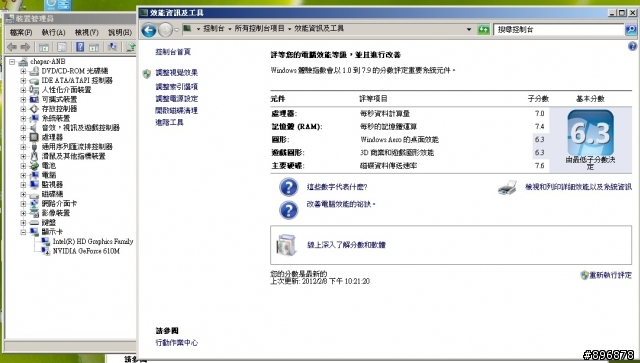Select 影像裝置 tree row
Viewport: 640px width, 363px height.
(56, 213)
